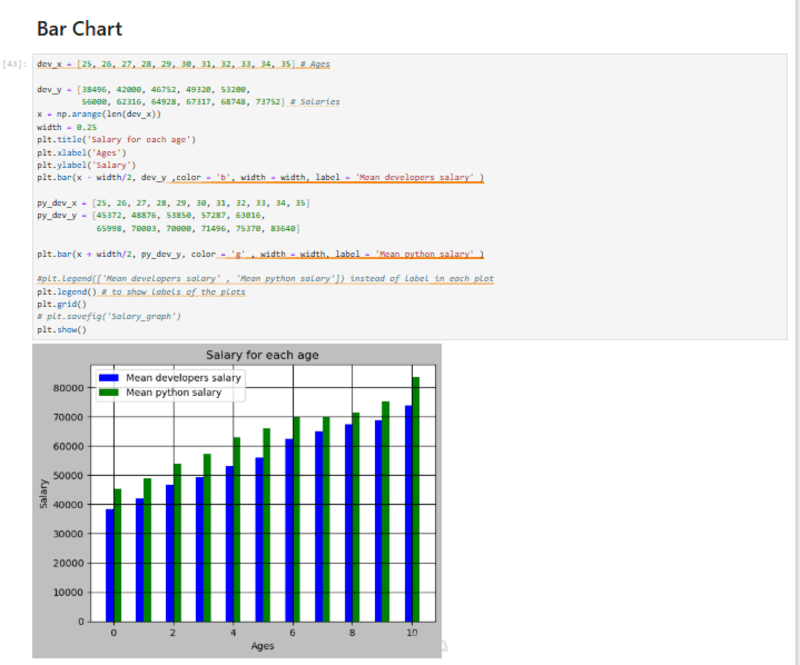Click the x = np.arange(len(dev_x)) line

[99, 114]
